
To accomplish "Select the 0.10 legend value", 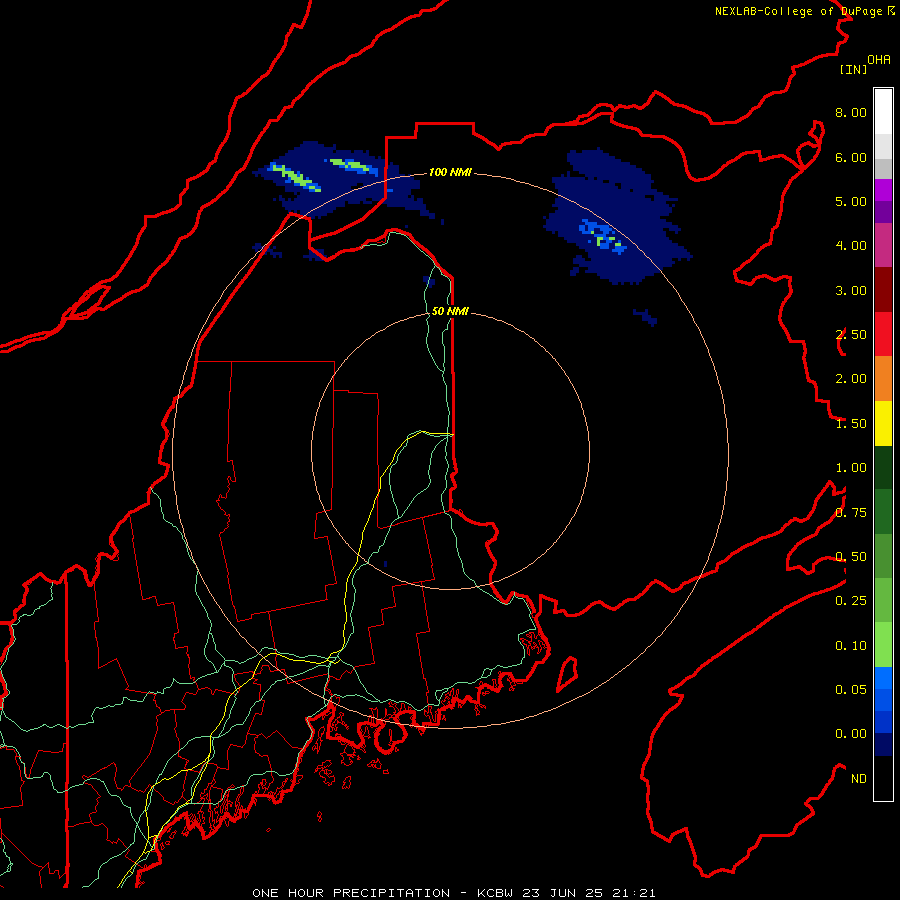I will [x=851, y=646].
